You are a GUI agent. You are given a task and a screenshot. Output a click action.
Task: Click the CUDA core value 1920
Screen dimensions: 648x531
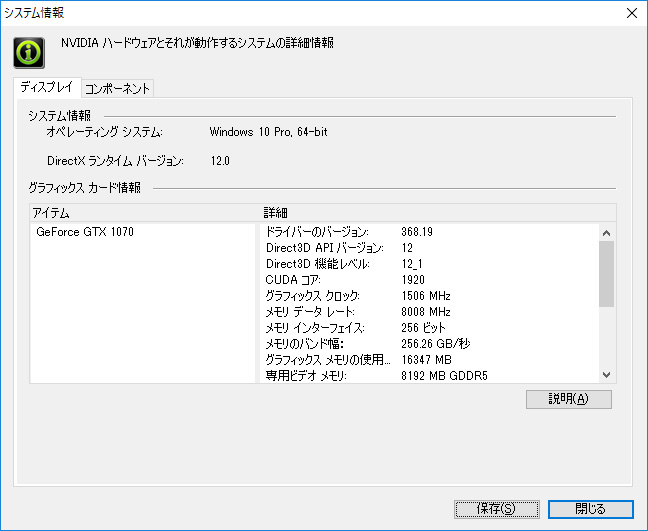[x=413, y=280]
